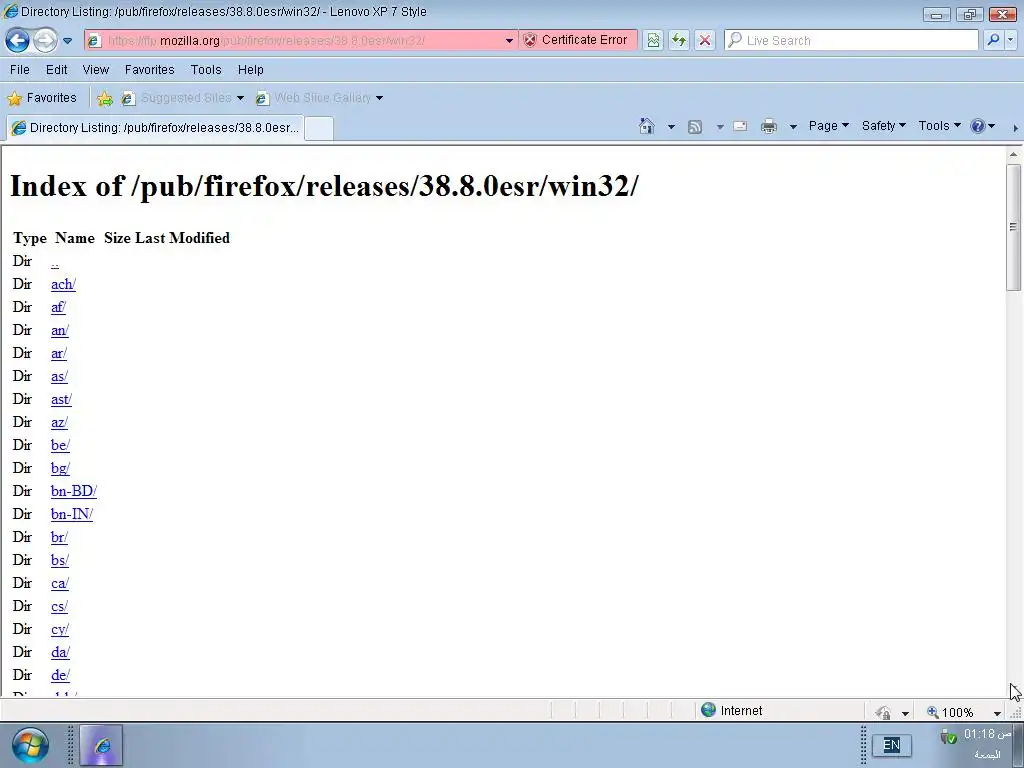The height and width of the screenshot is (768, 1024).
Task: Click the Internet security zone indicator
Action: [x=731, y=711]
